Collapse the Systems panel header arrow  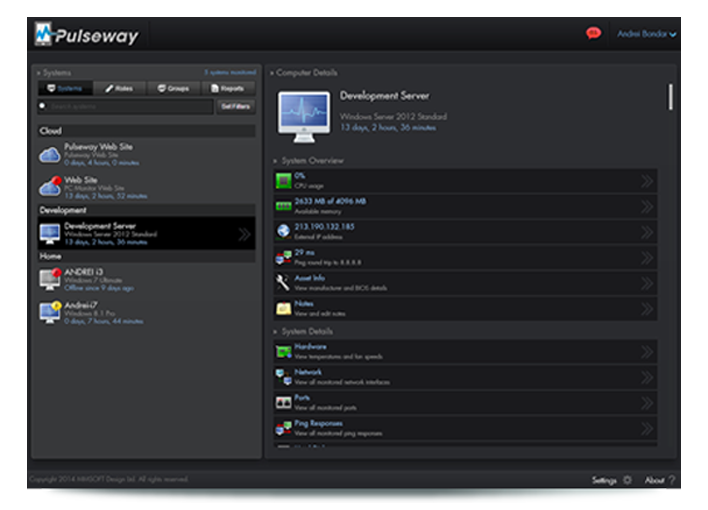pyautogui.click(x=38, y=73)
